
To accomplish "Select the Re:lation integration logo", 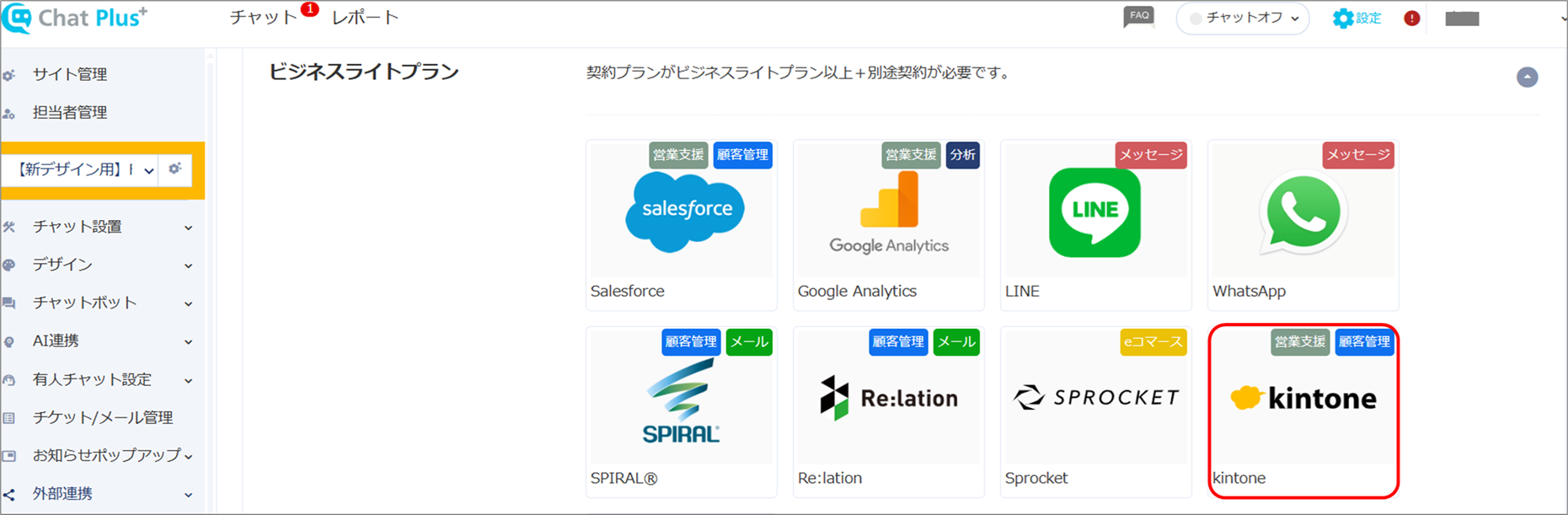I will [888, 397].
